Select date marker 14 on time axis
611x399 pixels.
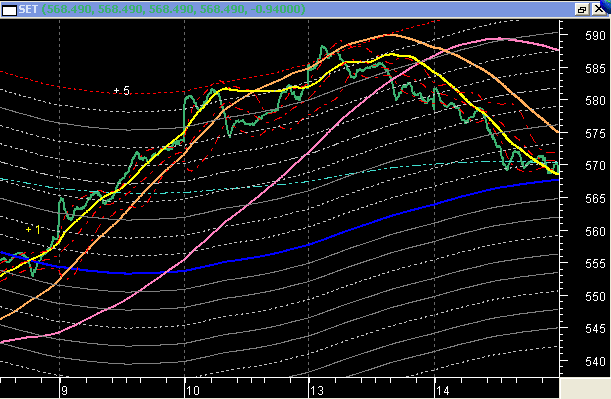click(x=443, y=390)
